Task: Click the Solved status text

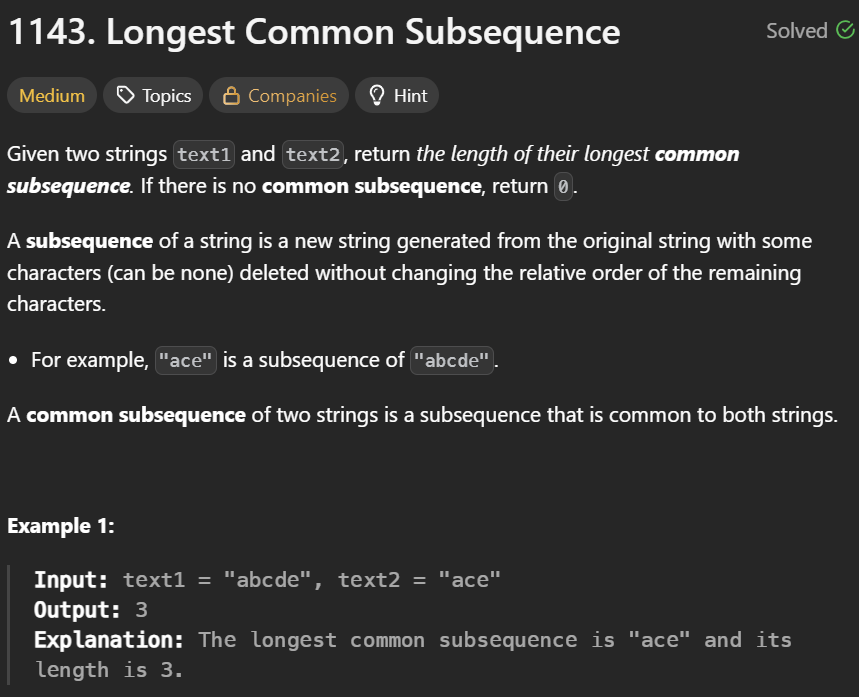Action: pyautogui.click(x=797, y=31)
